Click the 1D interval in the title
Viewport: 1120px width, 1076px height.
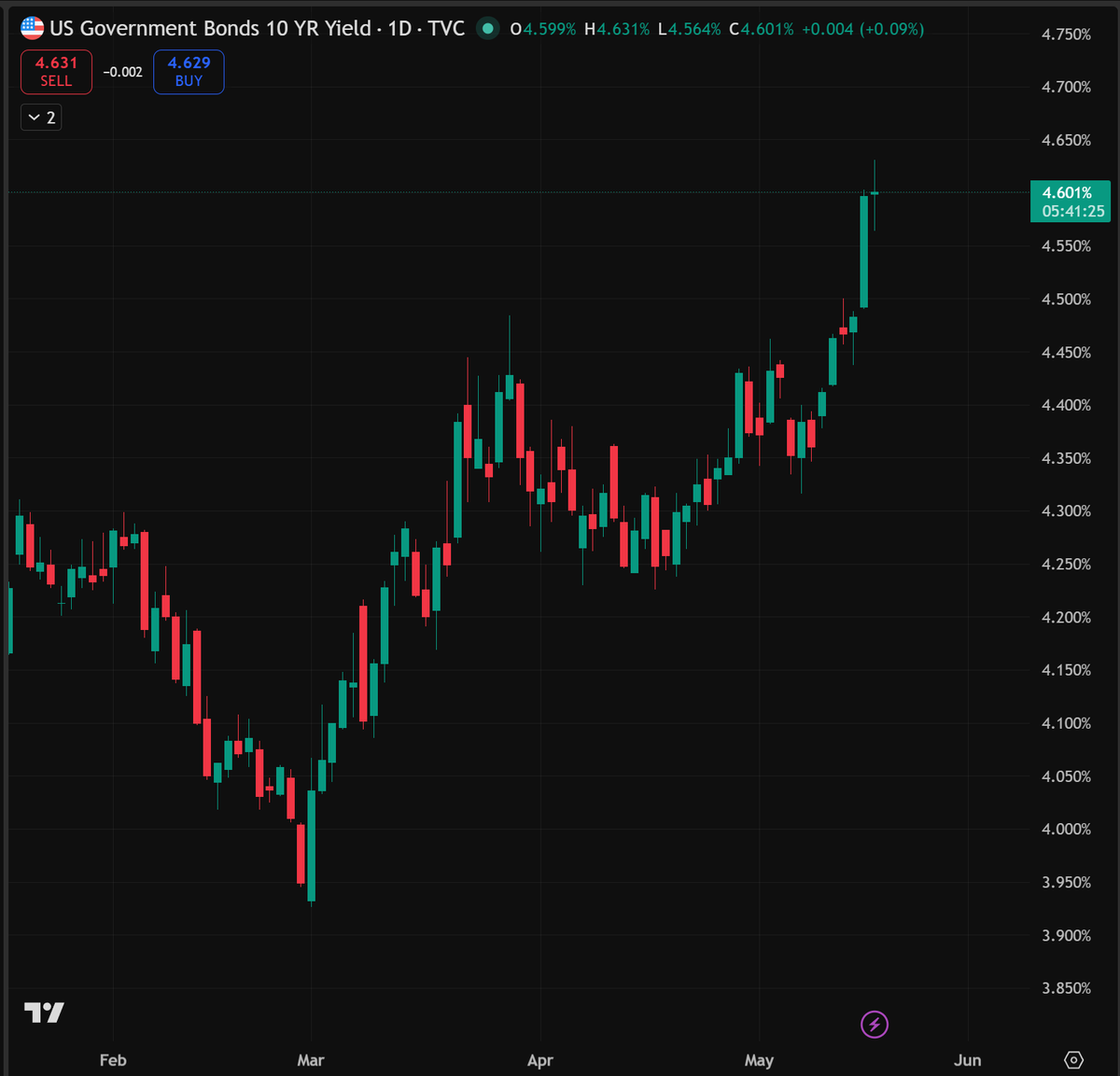click(x=399, y=28)
